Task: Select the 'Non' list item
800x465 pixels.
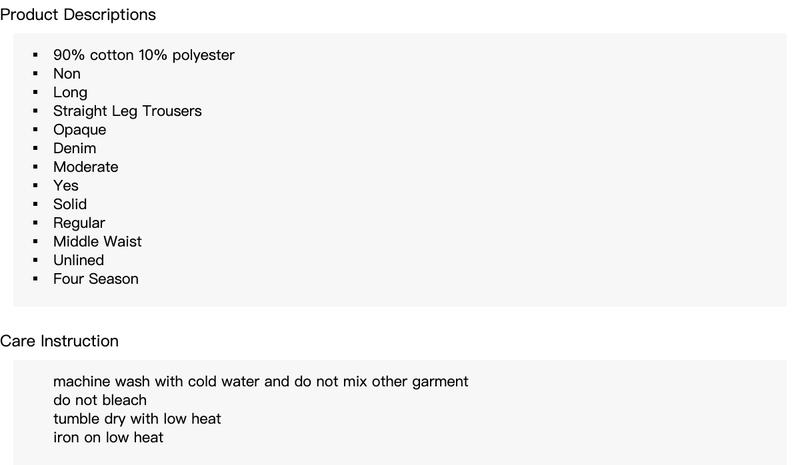Action: tap(67, 74)
